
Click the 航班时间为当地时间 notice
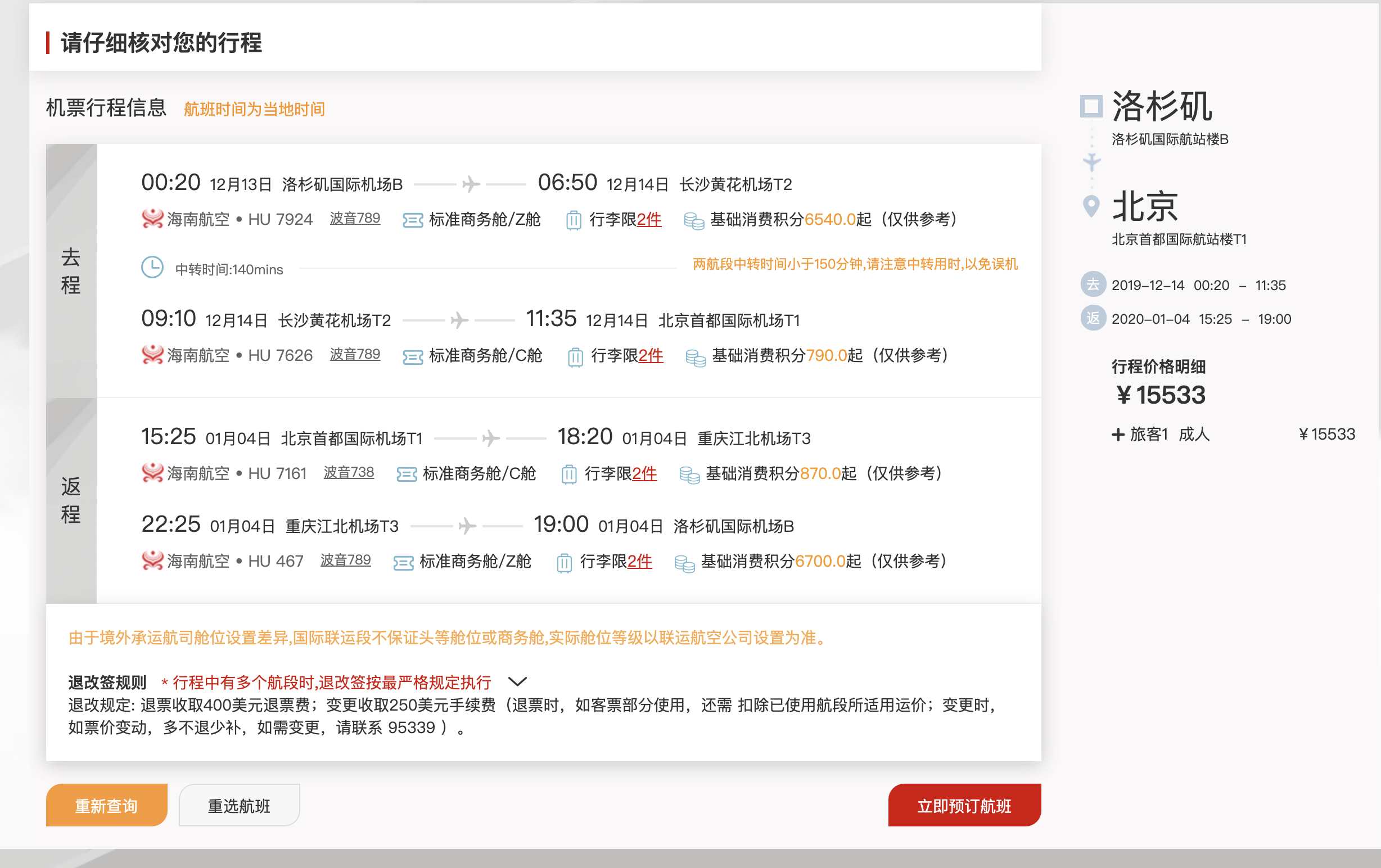coord(254,109)
